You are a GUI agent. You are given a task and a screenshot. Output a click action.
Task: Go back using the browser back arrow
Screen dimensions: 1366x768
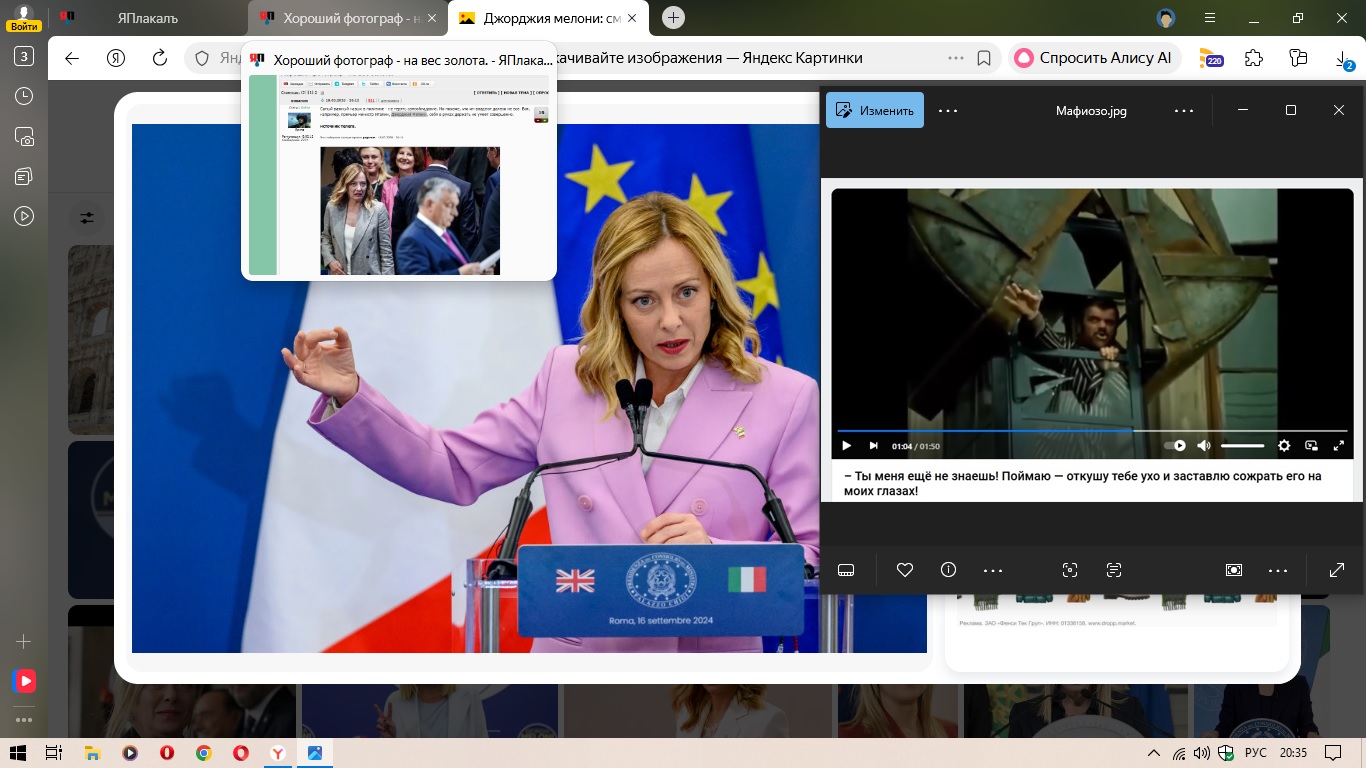click(72, 58)
